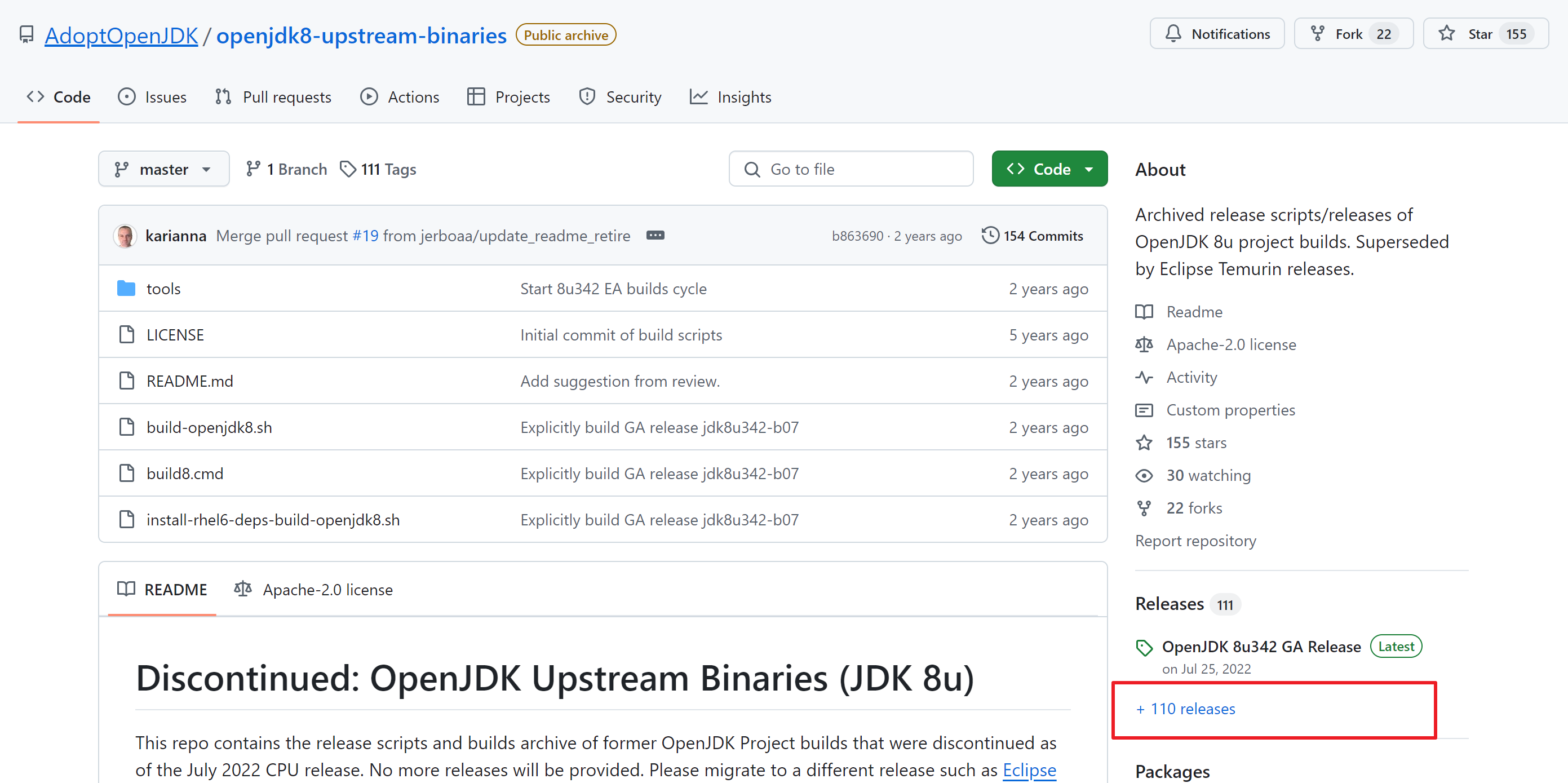Open the tools folder
The height and width of the screenshot is (783, 1568).
point(163,289)
